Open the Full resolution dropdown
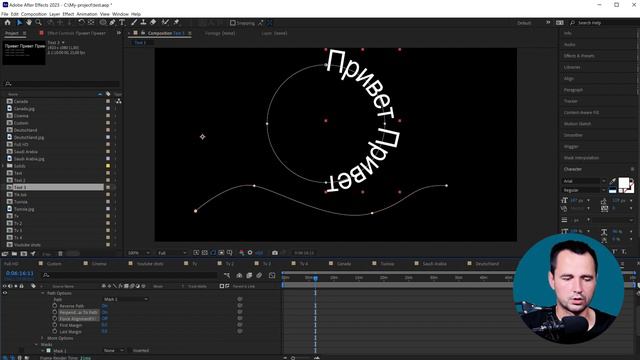The width and height of the screenshot is (640, 360). 171,253
